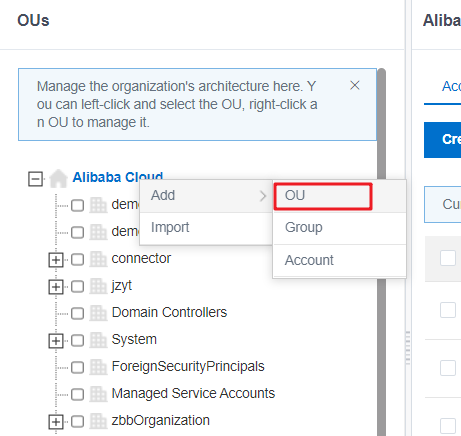Click the OU tree vertical scrollbar
Viewport: 461px width, 436px height.
tap(381, 252)
